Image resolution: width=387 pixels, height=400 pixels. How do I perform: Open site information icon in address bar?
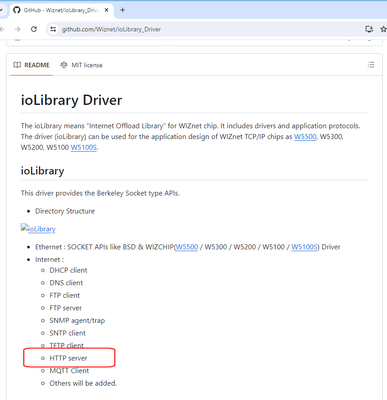click(x=53, y=29)
